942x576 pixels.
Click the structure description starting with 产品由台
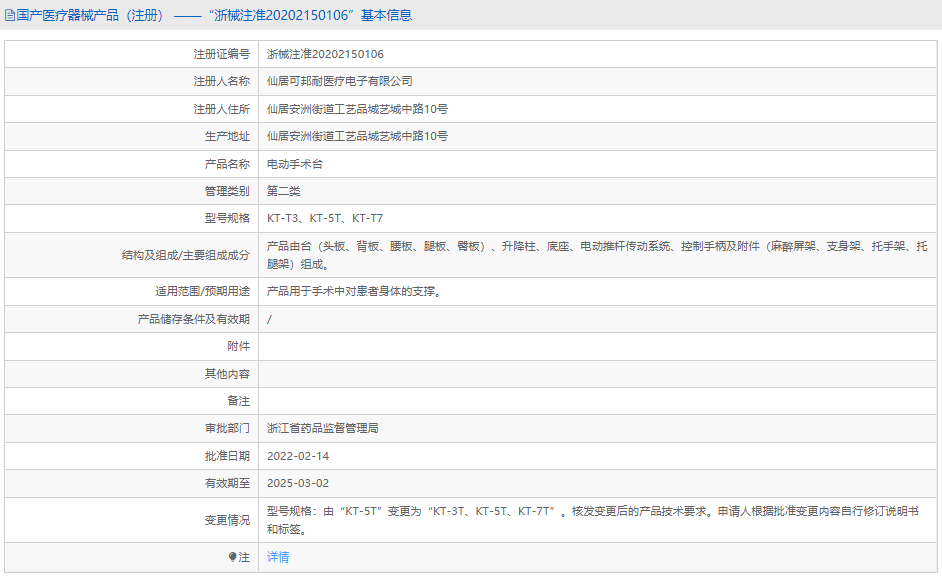click(597, 255)
